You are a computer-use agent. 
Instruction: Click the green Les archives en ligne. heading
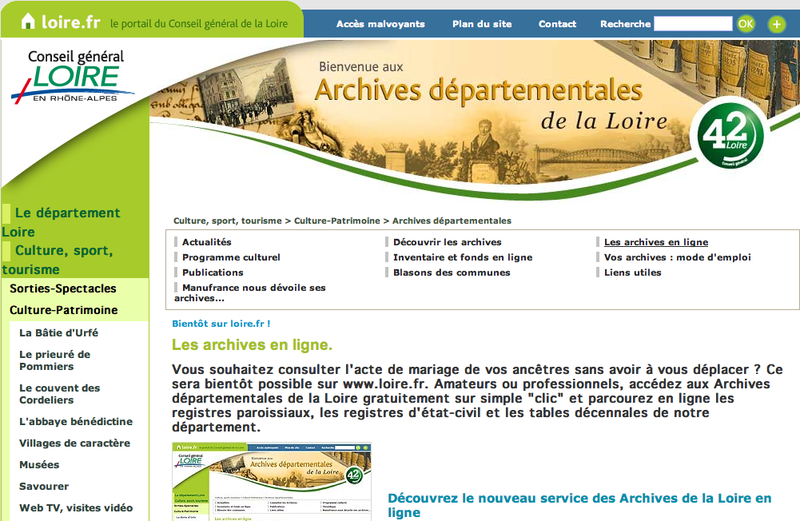pyautogui.click(x=252, y=345)
